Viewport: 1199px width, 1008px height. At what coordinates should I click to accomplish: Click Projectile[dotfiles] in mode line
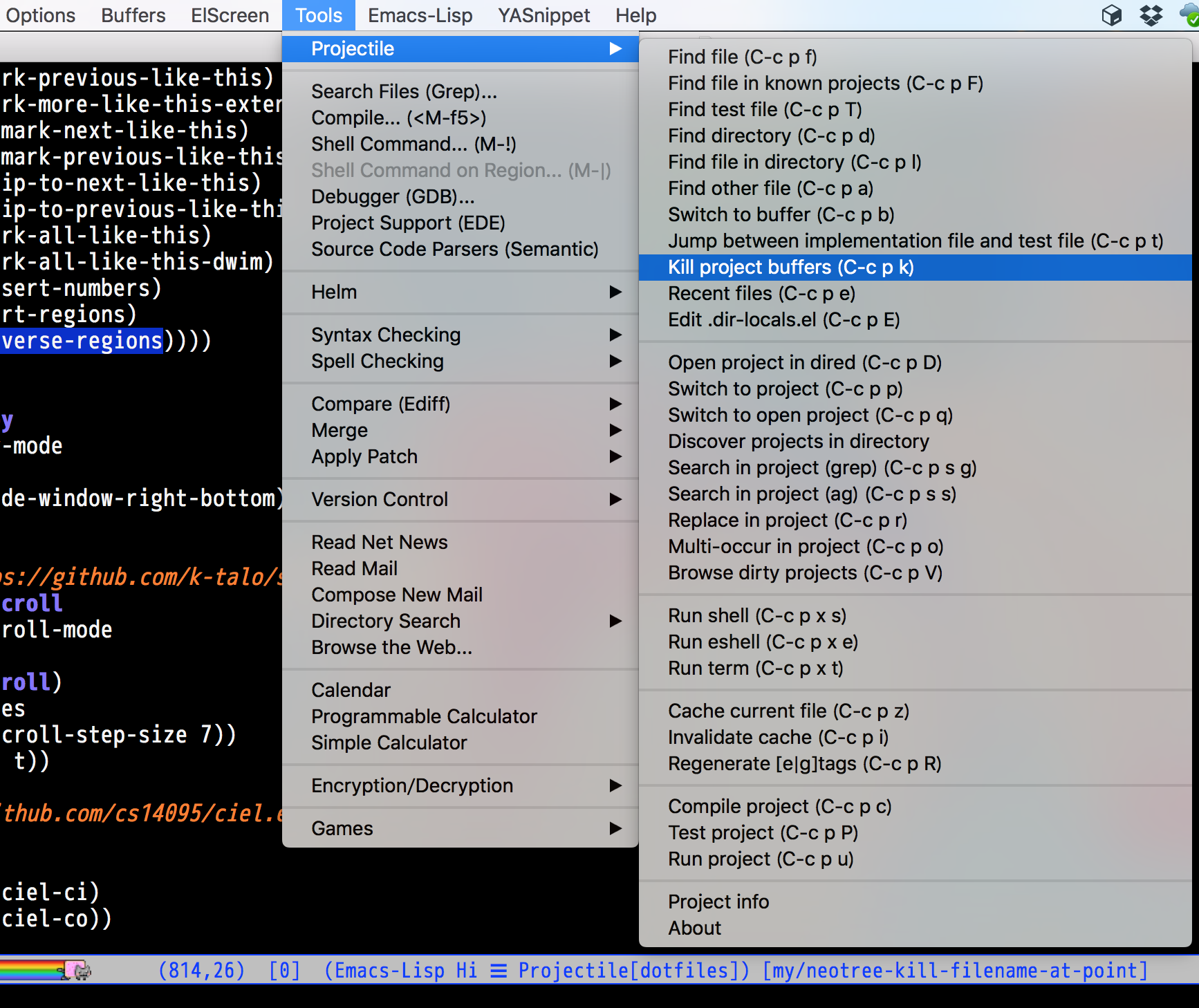[x=627, y=971]
